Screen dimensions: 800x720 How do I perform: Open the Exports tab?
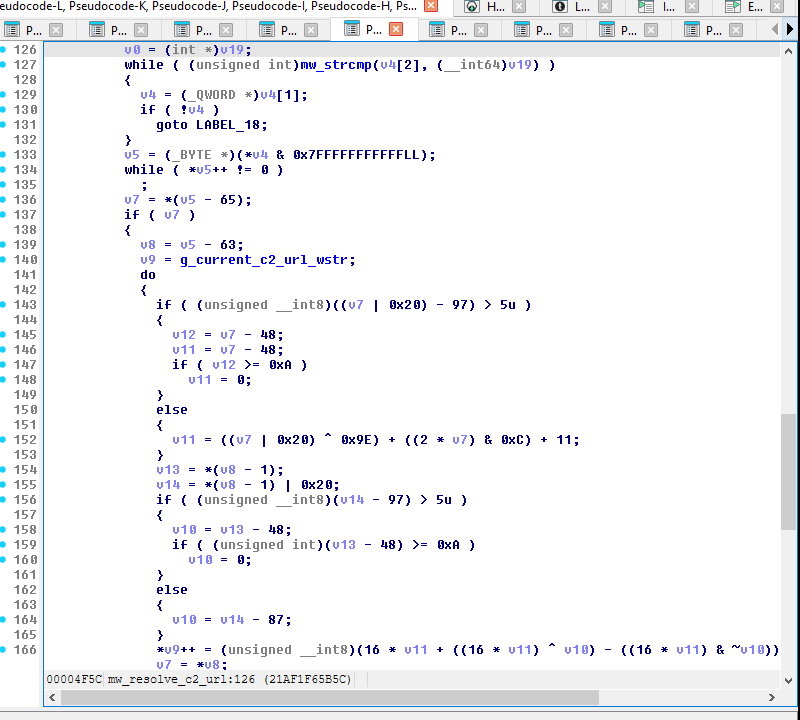[745, 7]
